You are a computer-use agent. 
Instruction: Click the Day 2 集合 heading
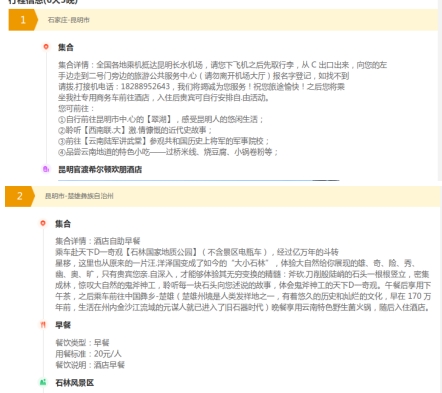63,224
